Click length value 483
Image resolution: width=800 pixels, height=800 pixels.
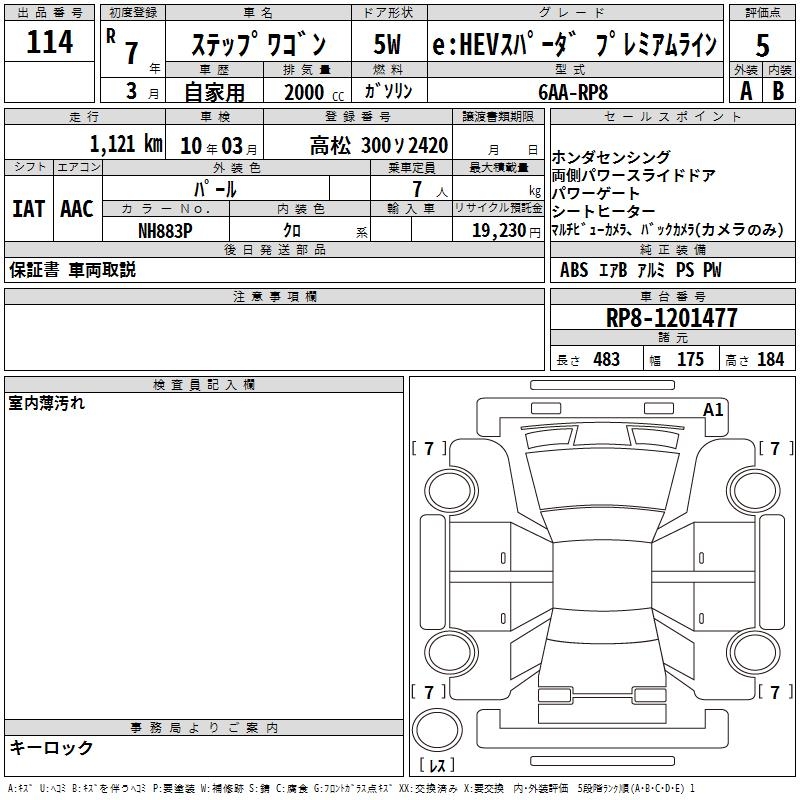[606, 359]
